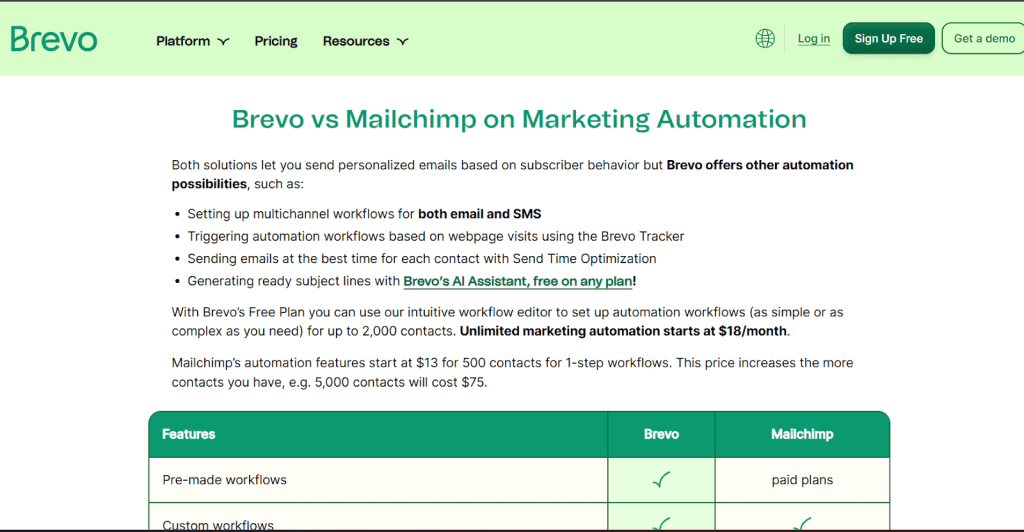Open the Brevo's AI Assistant link
The height and width of the screenshot is (532, 1024).
tap(517, 282)
